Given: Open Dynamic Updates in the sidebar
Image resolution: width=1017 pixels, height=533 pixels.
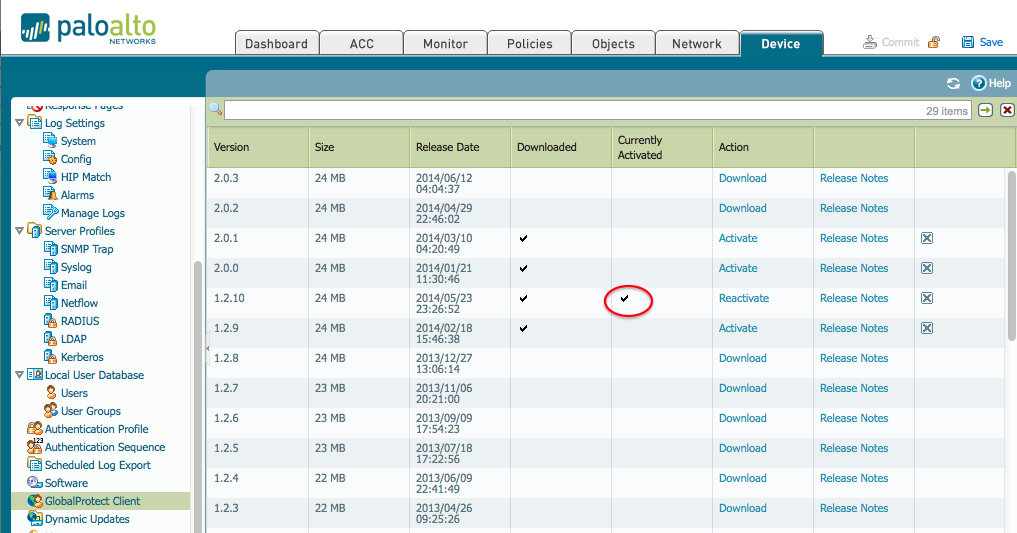Looking at the screenshot, I should coord(87,519).
